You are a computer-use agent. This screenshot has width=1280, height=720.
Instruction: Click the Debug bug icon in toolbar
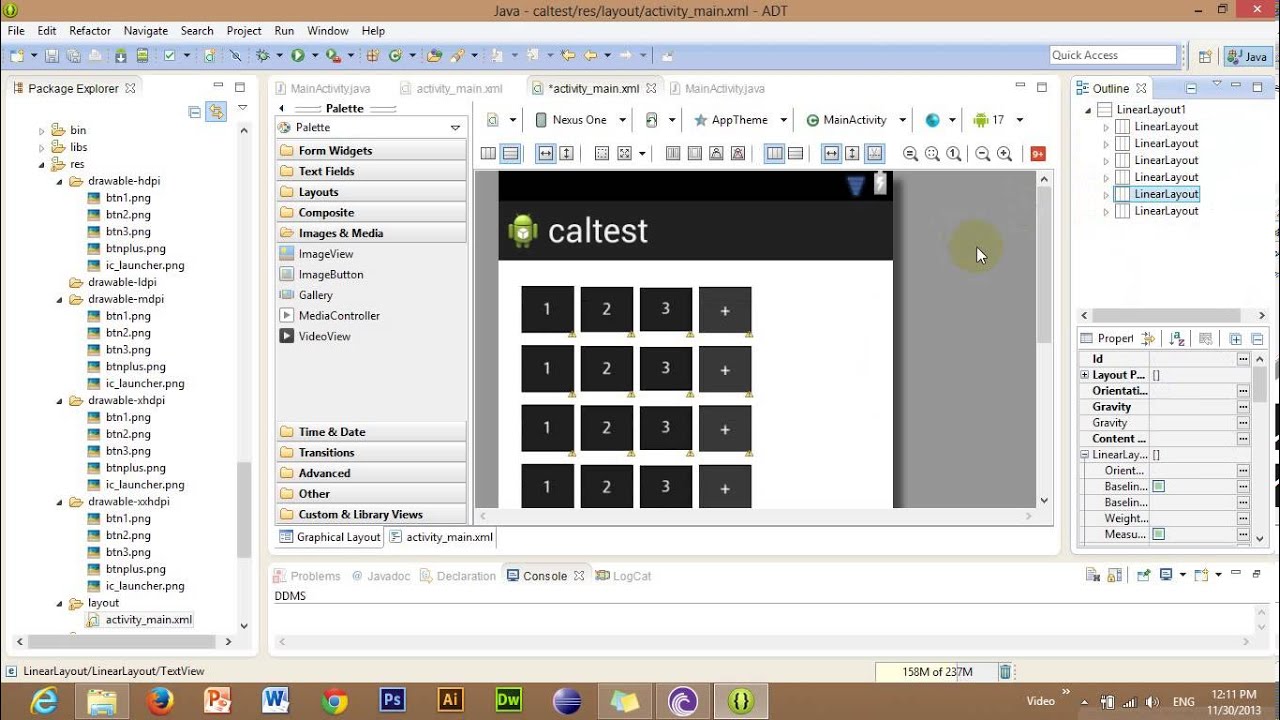point(263,56)
